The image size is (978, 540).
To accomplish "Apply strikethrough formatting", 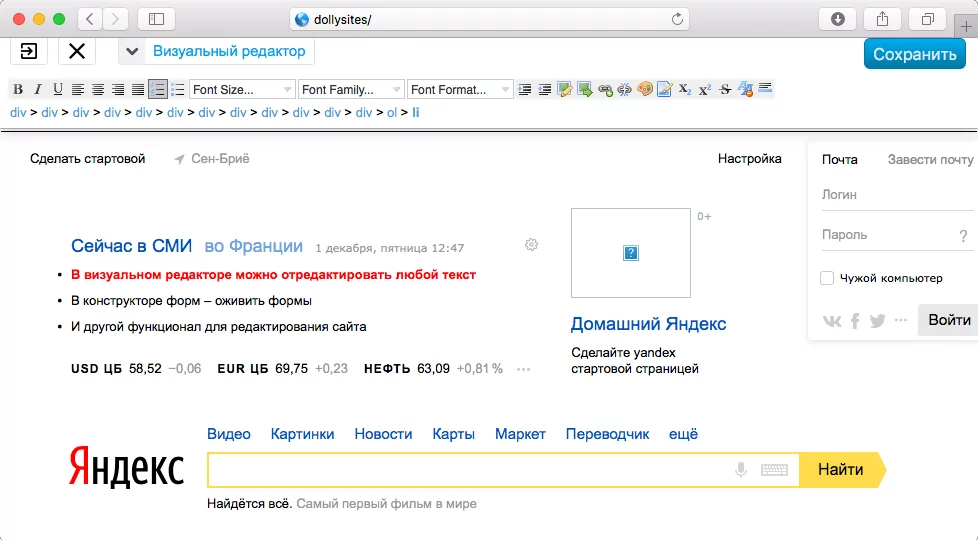I will 725,90.
